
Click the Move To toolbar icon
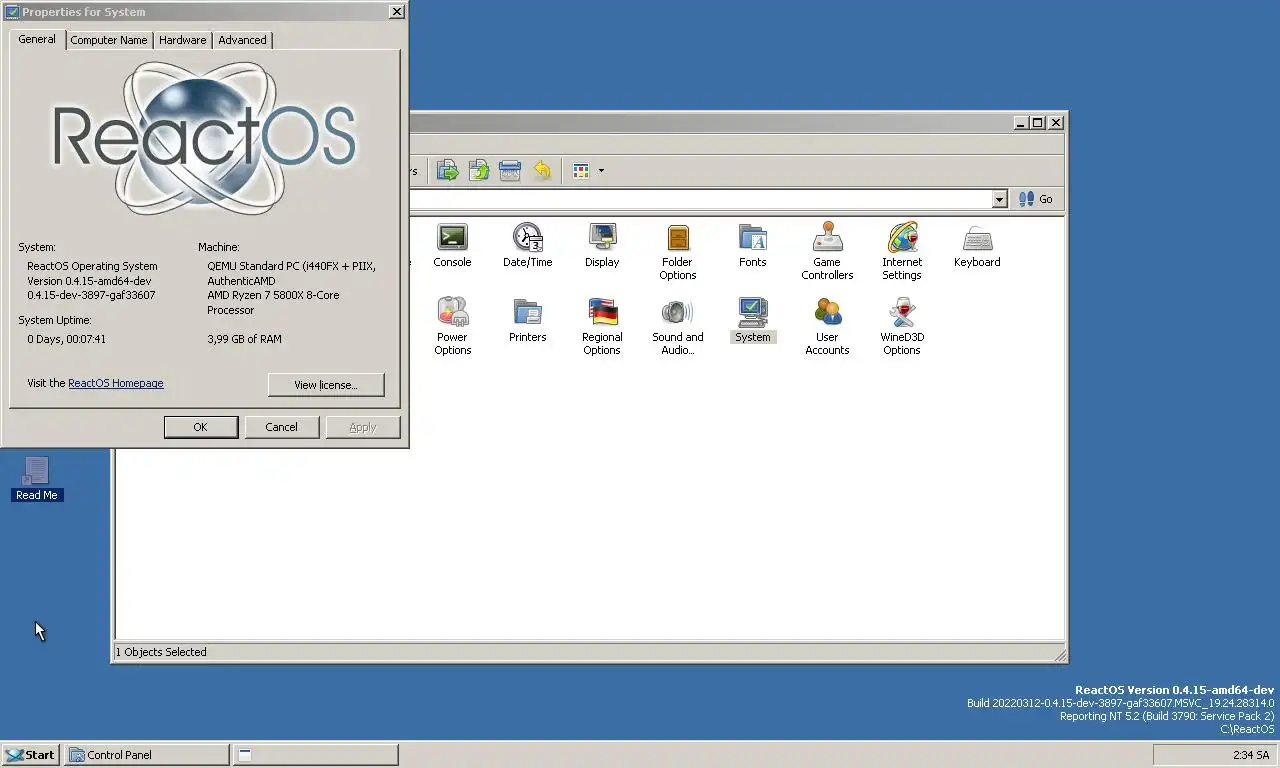coord(447,171)
